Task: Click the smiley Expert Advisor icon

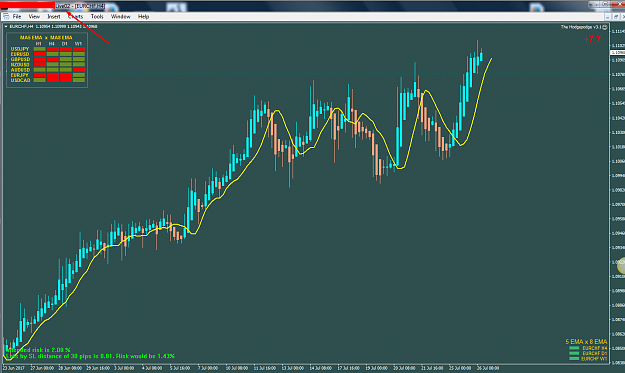Action: [x=605, y=27]
